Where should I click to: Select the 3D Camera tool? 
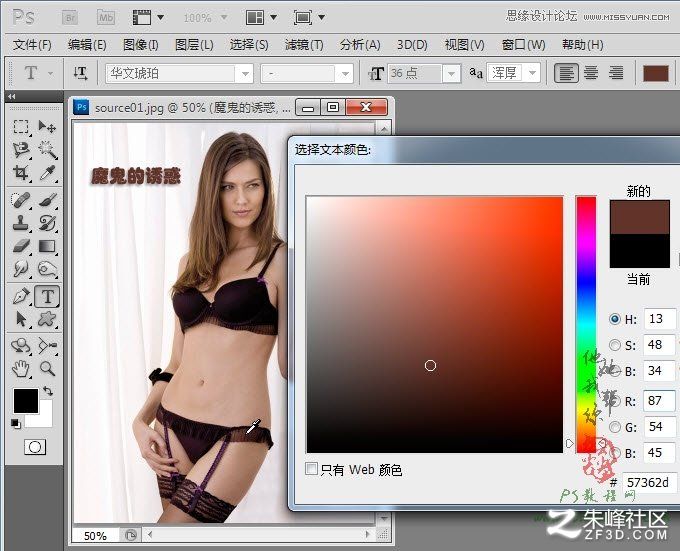[x=47, y=346]
